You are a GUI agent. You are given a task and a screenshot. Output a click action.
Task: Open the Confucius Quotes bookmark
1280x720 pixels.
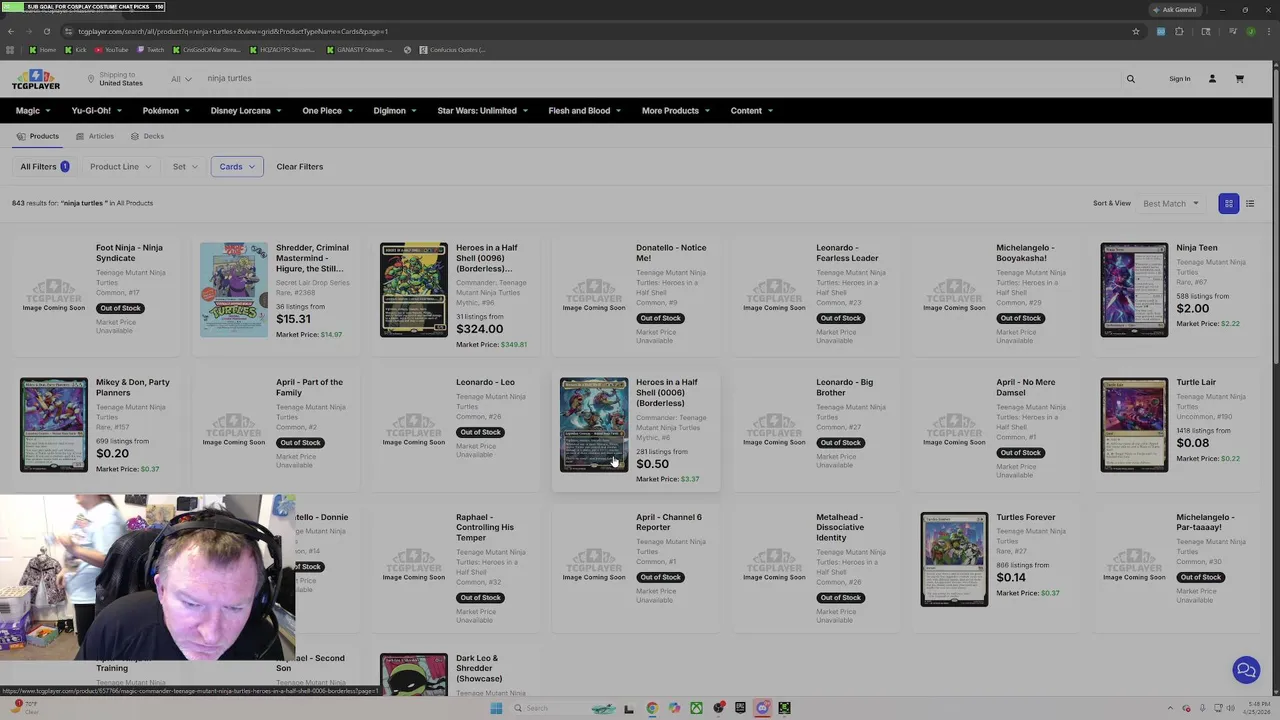tap(453, 50)
